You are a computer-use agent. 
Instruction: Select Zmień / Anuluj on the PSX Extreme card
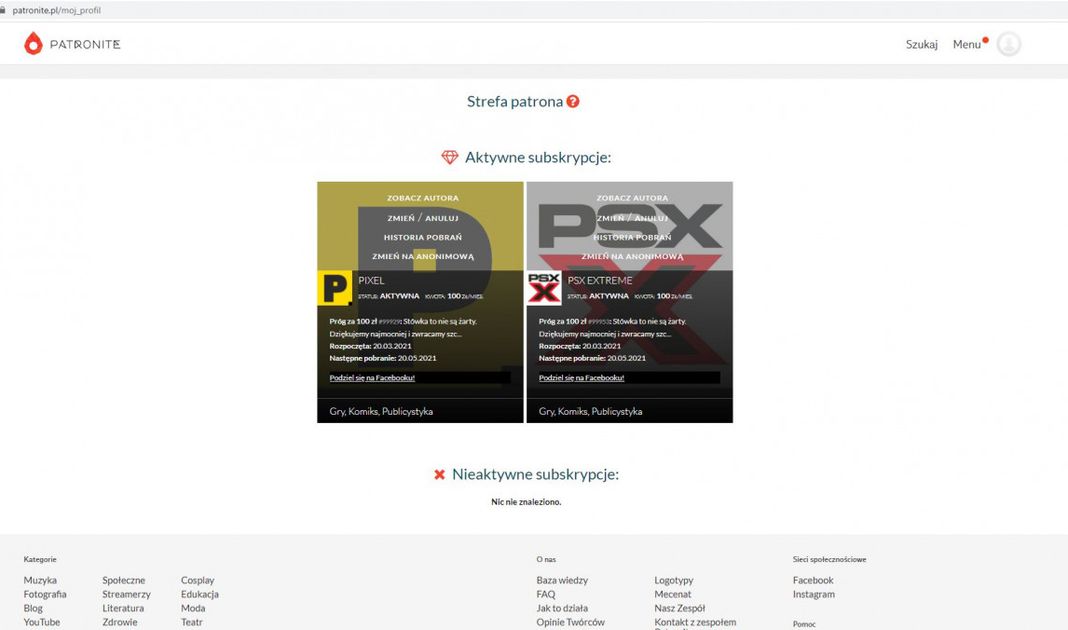pos(632,218)
